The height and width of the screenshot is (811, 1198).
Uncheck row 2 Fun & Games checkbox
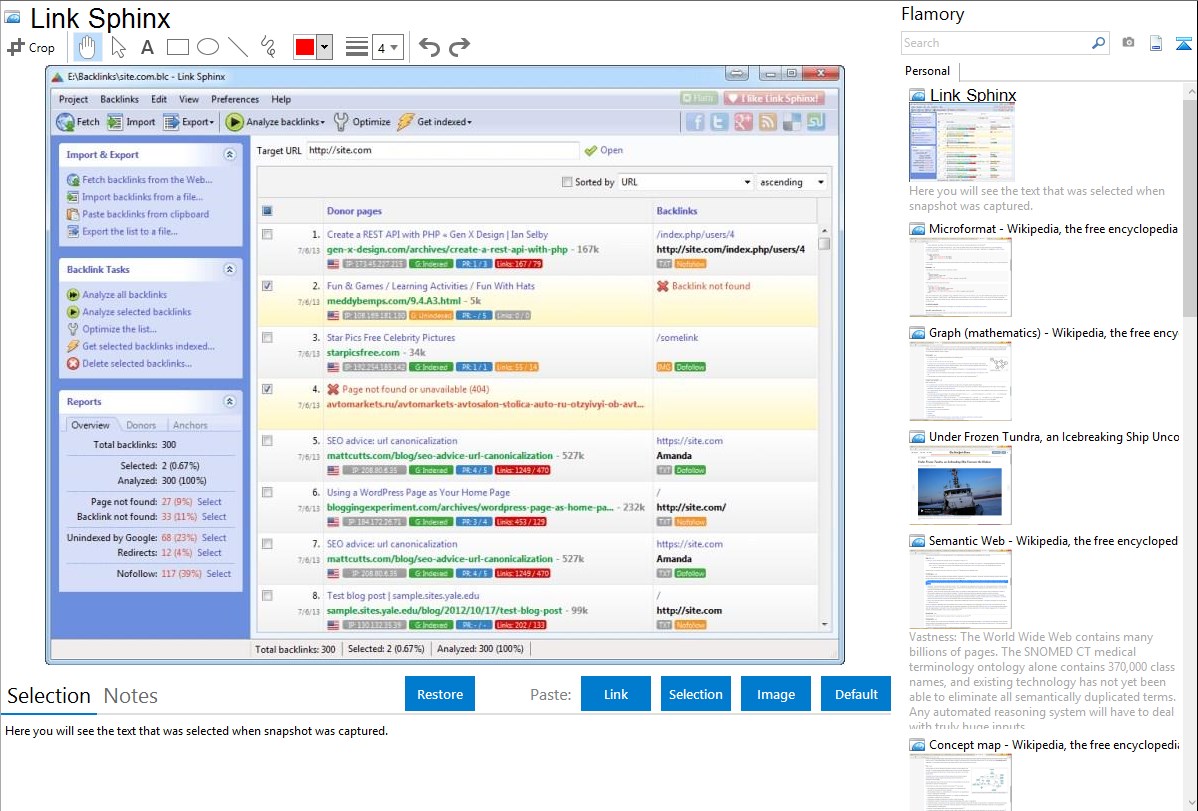(267, 286)
